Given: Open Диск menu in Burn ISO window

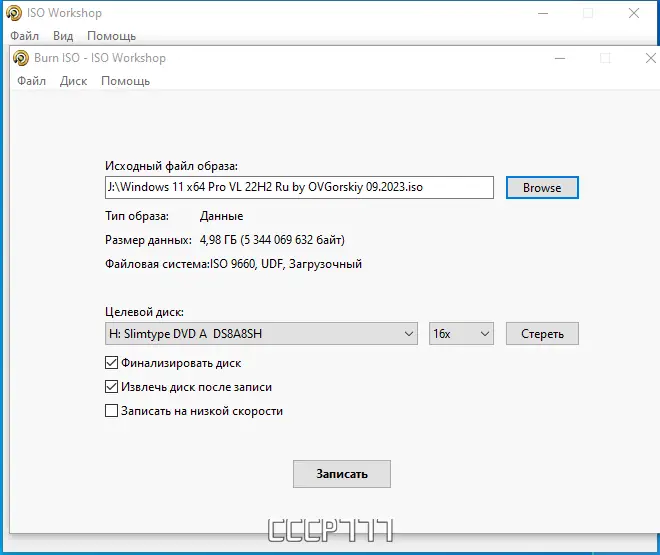Looking at the screenshot, I should click(73, 81).
